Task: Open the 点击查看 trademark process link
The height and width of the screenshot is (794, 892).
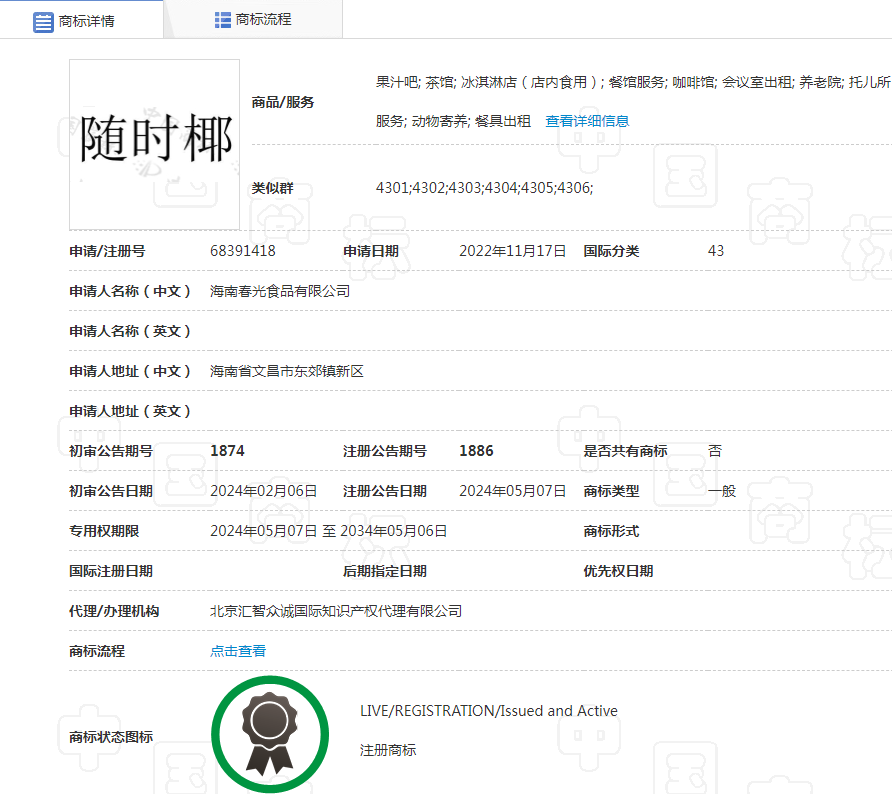Action: (238, 651)
